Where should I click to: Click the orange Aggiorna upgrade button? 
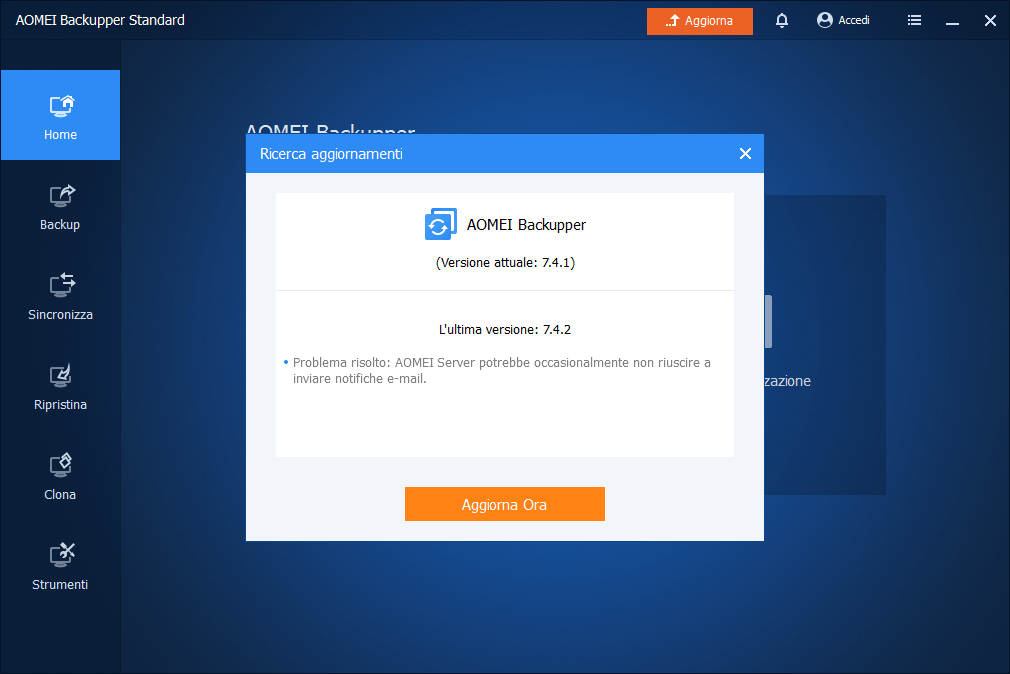(x=700, y=21)
